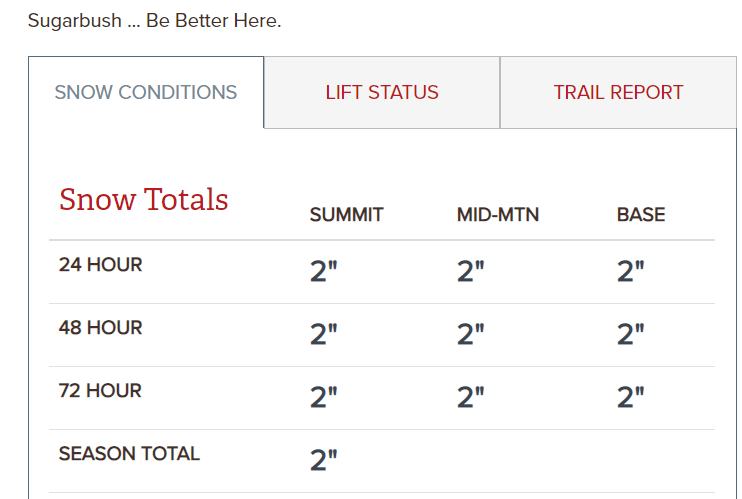The width and height of the screenshot is (742, 499).
Task: Click the 24 hour summit snowfall value
Action: point(324,272)
